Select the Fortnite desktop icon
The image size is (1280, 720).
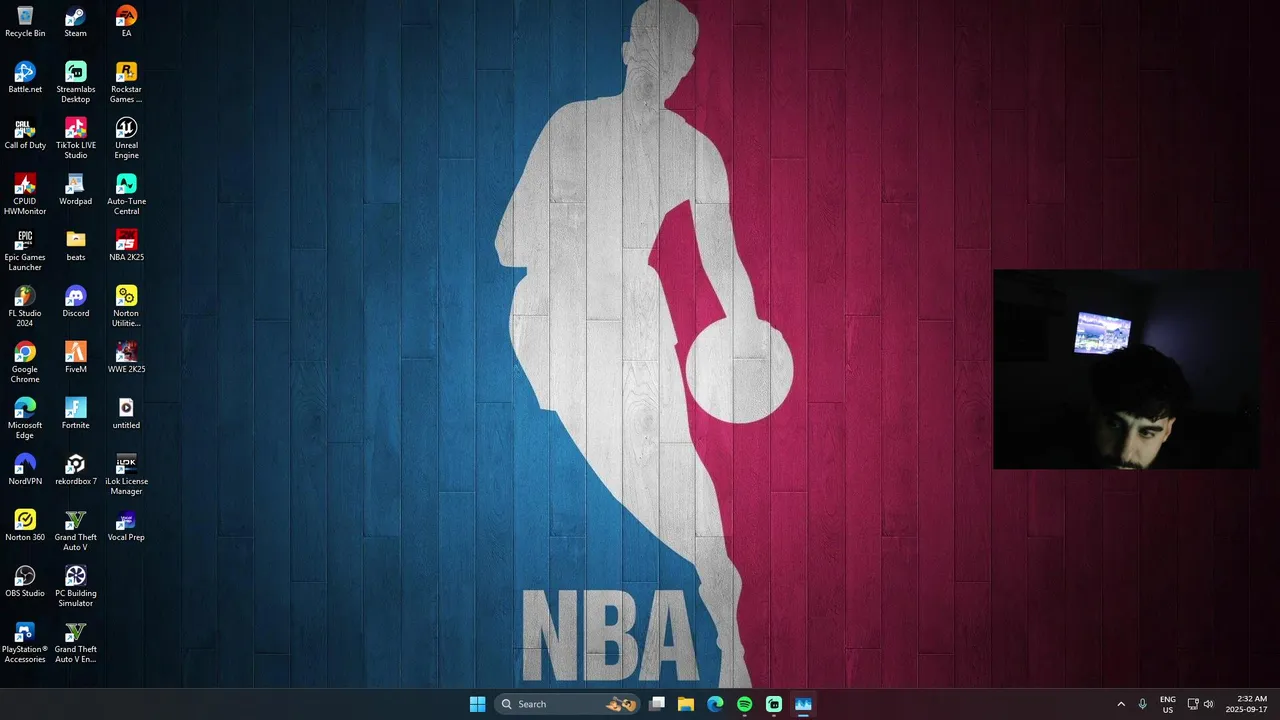[75, 414]
